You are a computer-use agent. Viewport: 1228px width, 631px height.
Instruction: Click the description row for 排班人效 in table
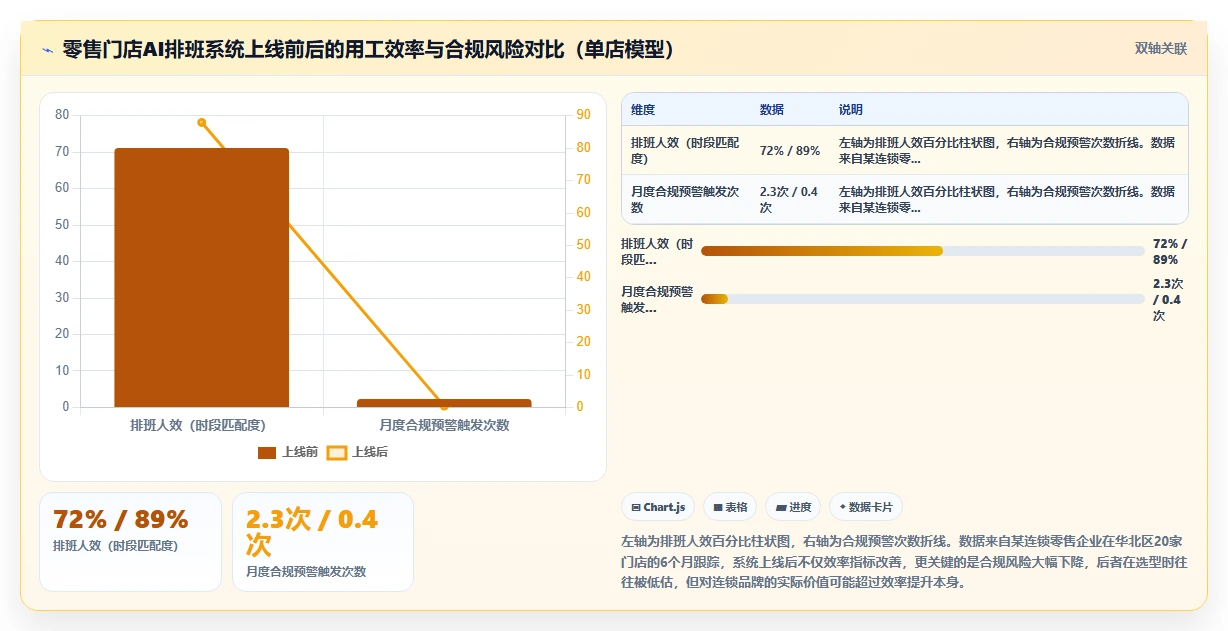click(1007, 151)
